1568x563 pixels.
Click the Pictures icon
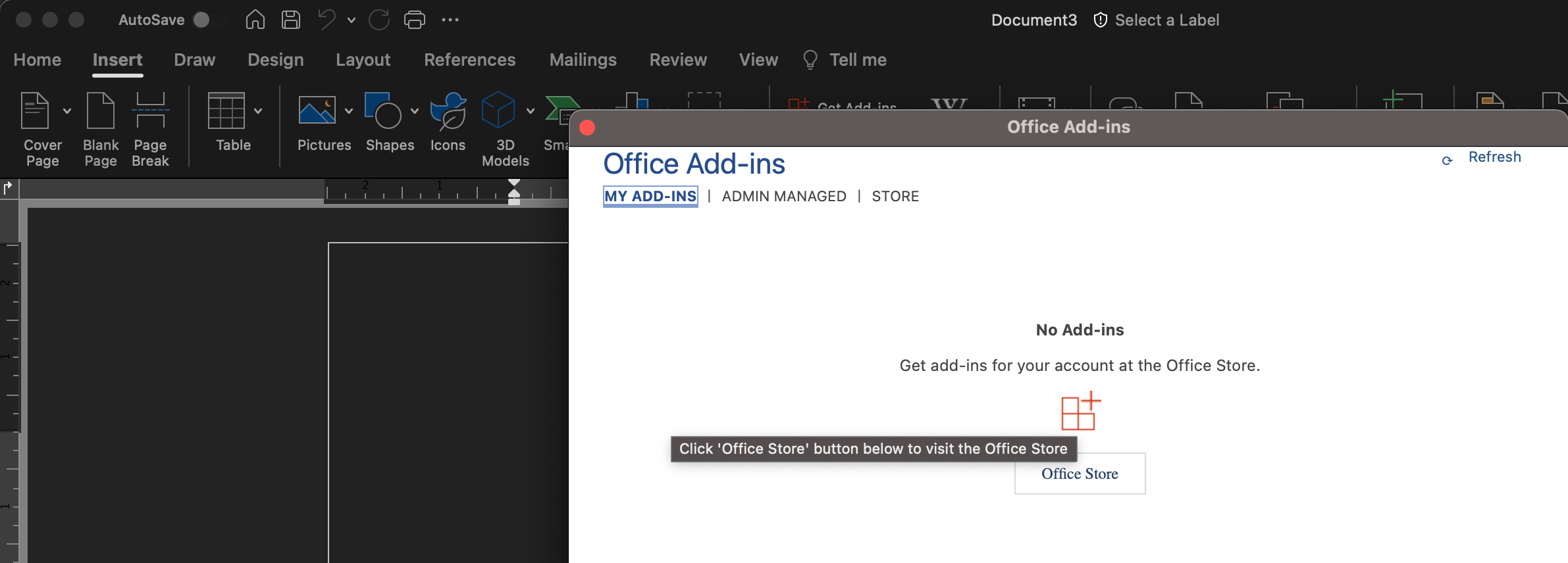pyautogui.click(x=317, y=110)
